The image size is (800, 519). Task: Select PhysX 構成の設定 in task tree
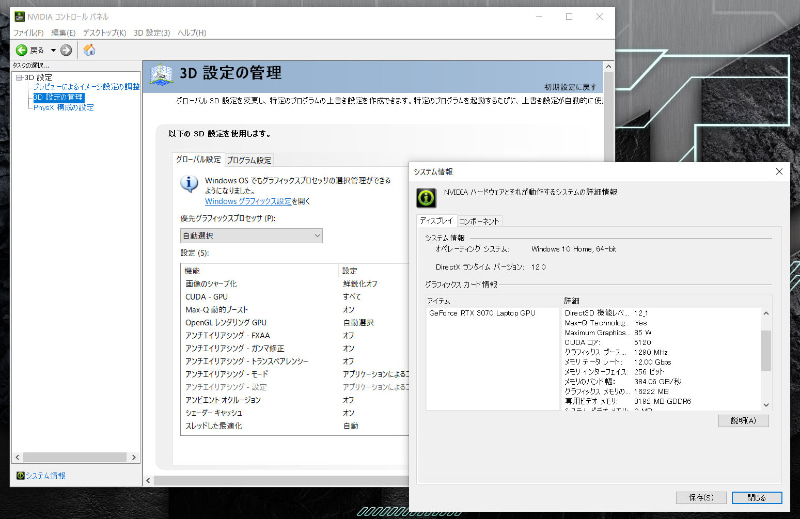pos(63,107)
